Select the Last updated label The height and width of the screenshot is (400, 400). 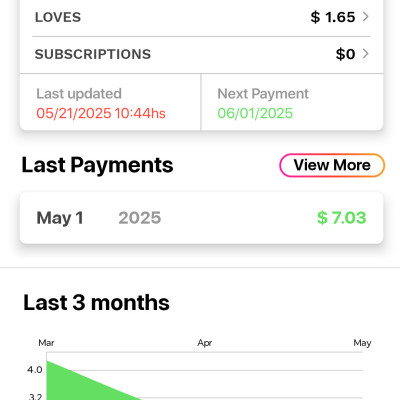pos(79,94)
